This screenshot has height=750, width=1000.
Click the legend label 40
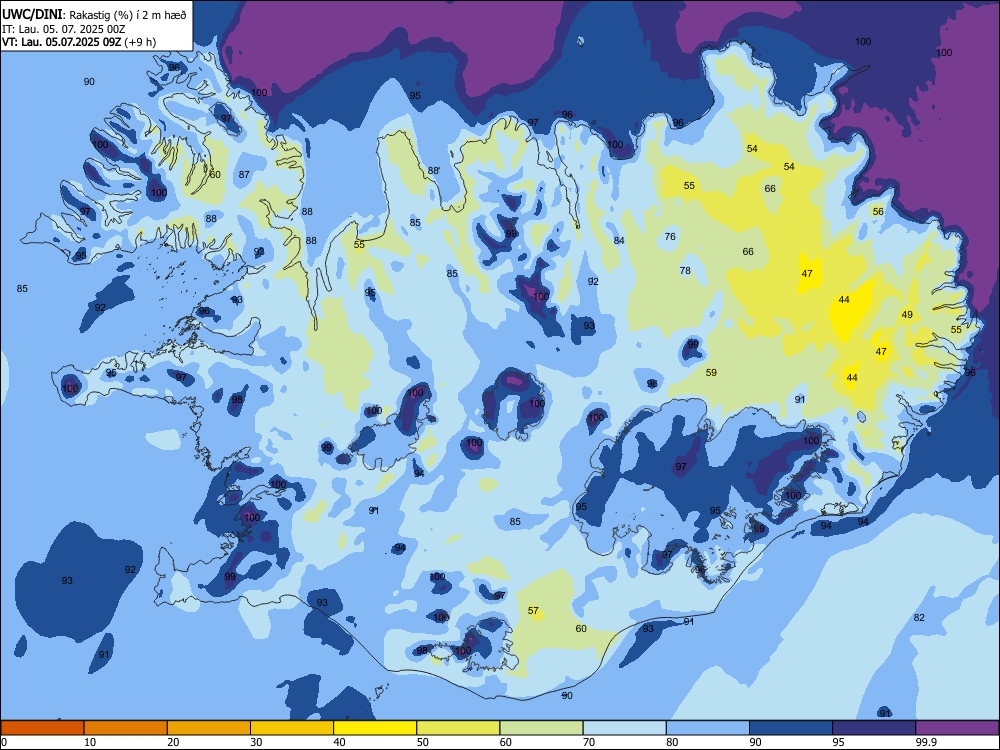(x=340, y=742)
